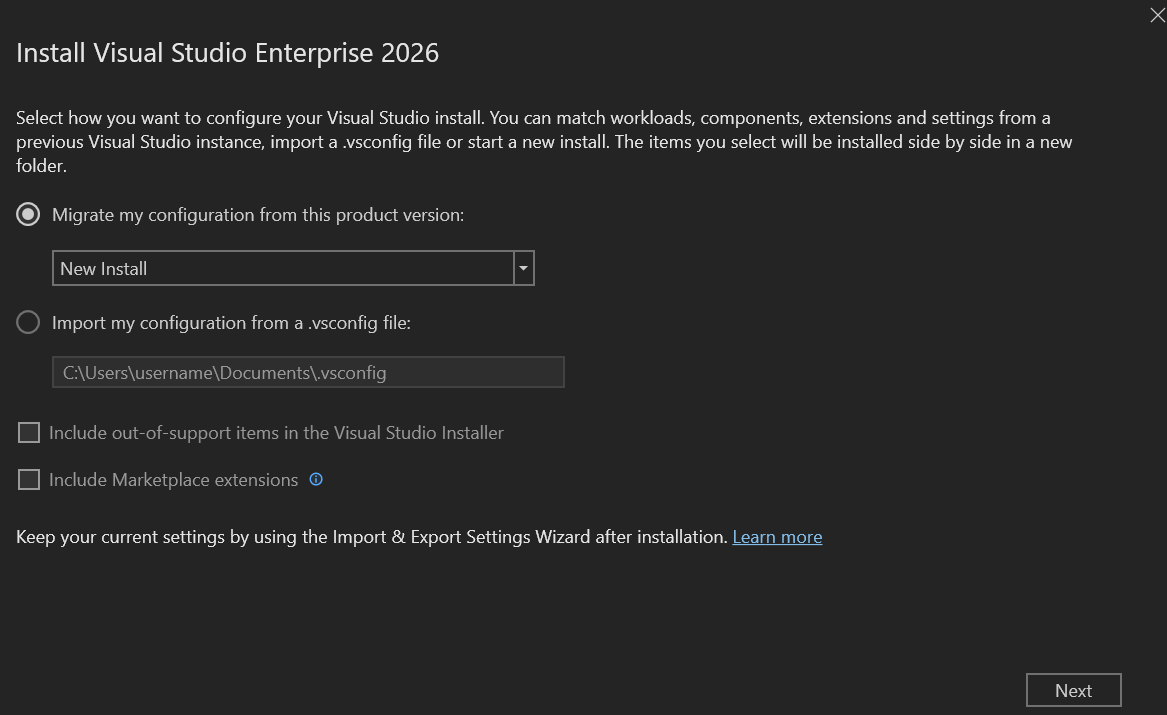Click the Install Visual Studio Enterprise 2026 title
Viewport: 1167px width, 715px height.
[227, 53]
